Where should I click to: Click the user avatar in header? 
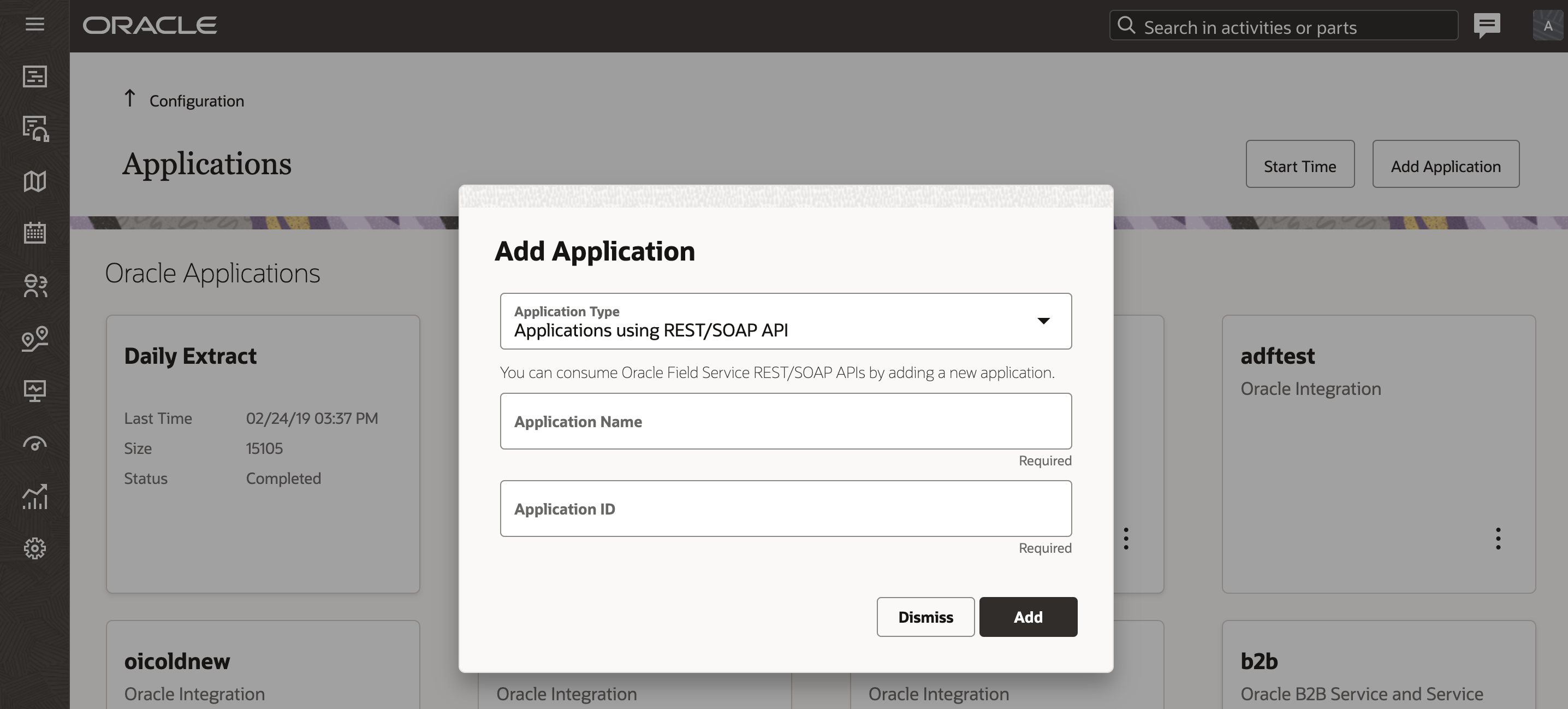click(x=1547, y=26)
